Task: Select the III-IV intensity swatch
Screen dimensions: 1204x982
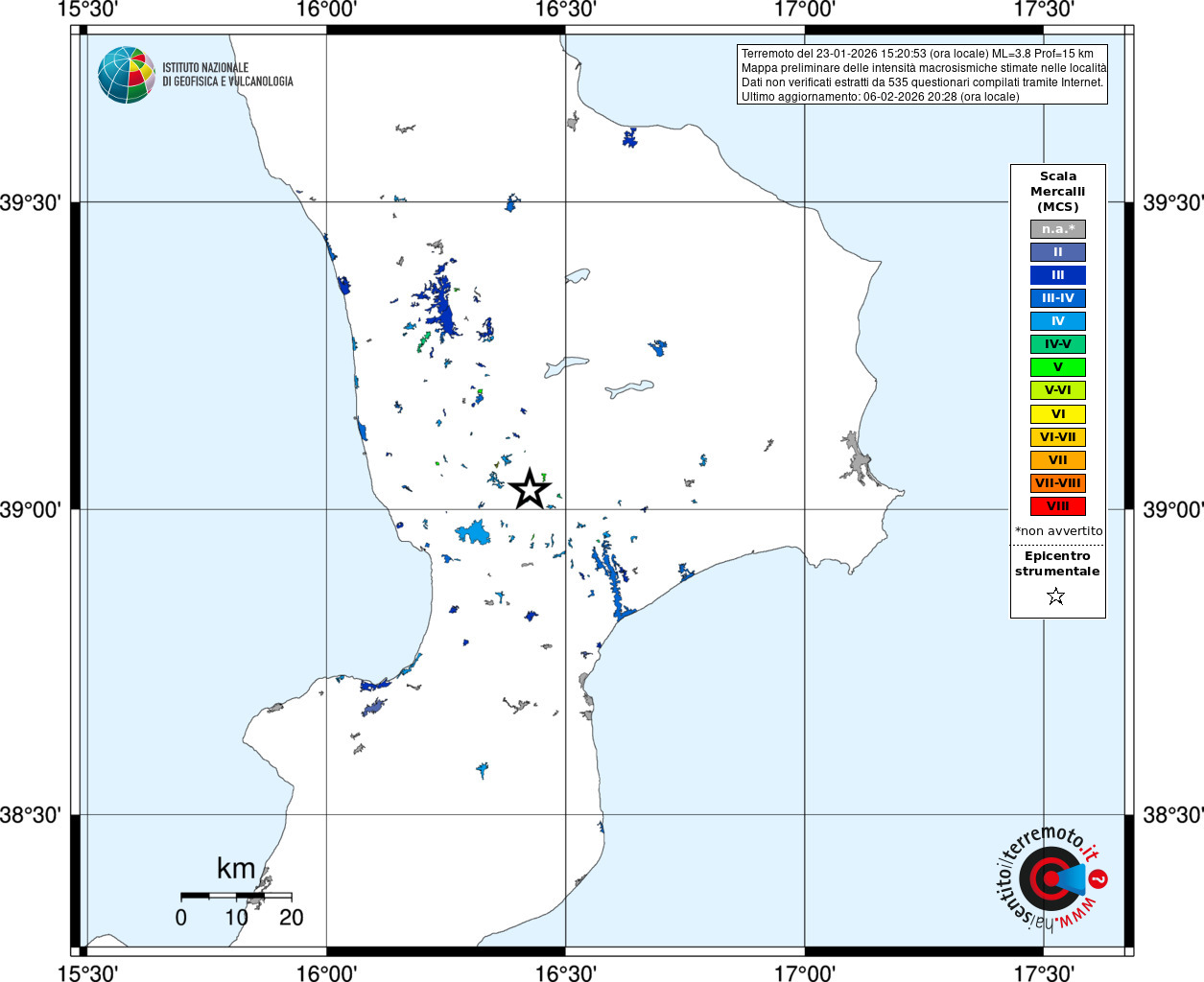Action: click(1058, 298)
